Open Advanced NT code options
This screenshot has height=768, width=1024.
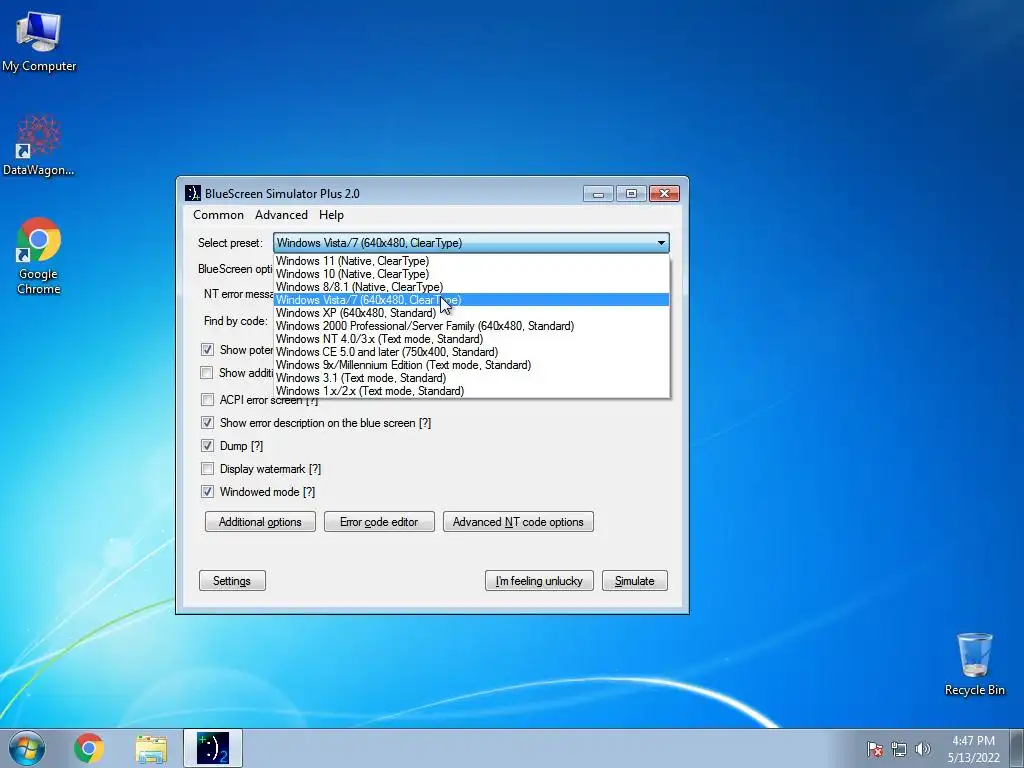tap(518, 522)
